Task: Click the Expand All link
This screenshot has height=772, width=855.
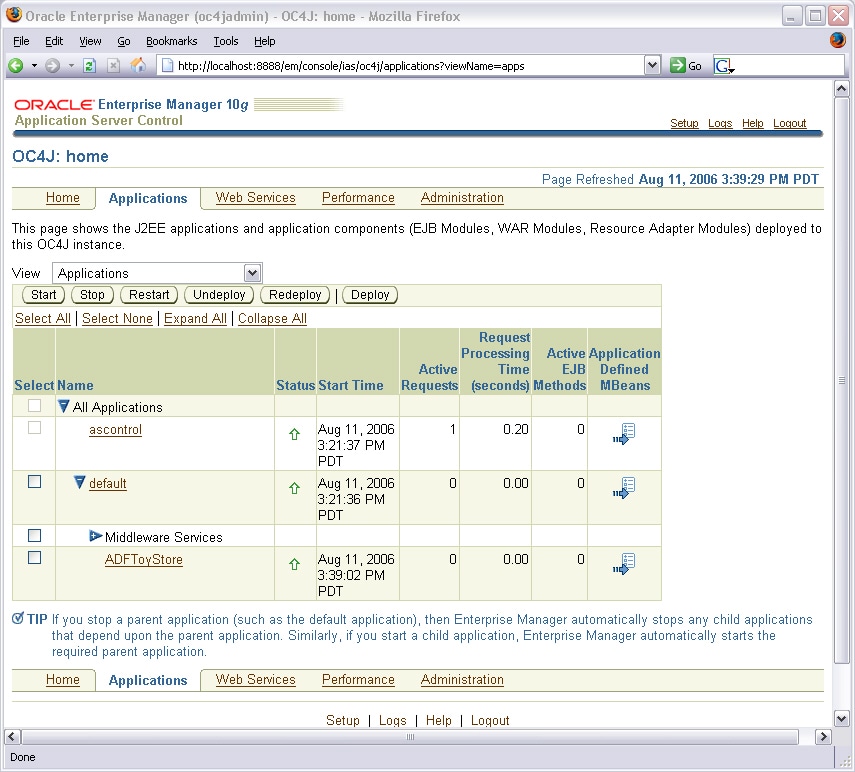Action: pyautogui.click(x=195, y=318)
